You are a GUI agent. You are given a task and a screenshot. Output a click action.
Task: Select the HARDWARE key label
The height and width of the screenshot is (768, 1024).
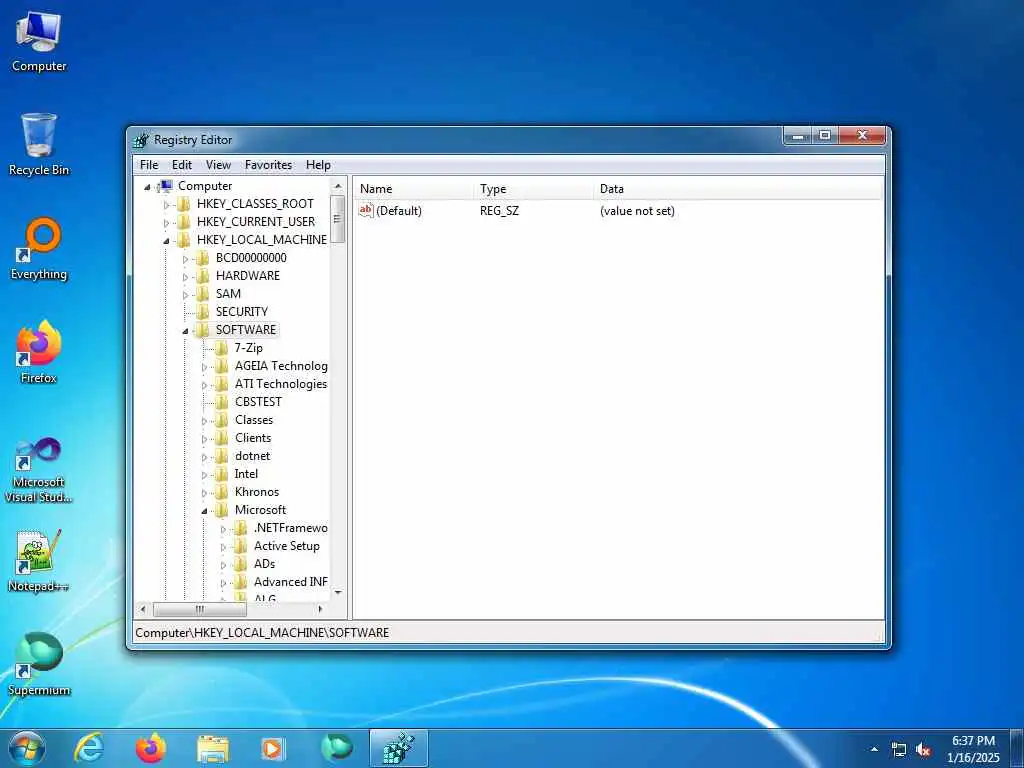(248, 276)
